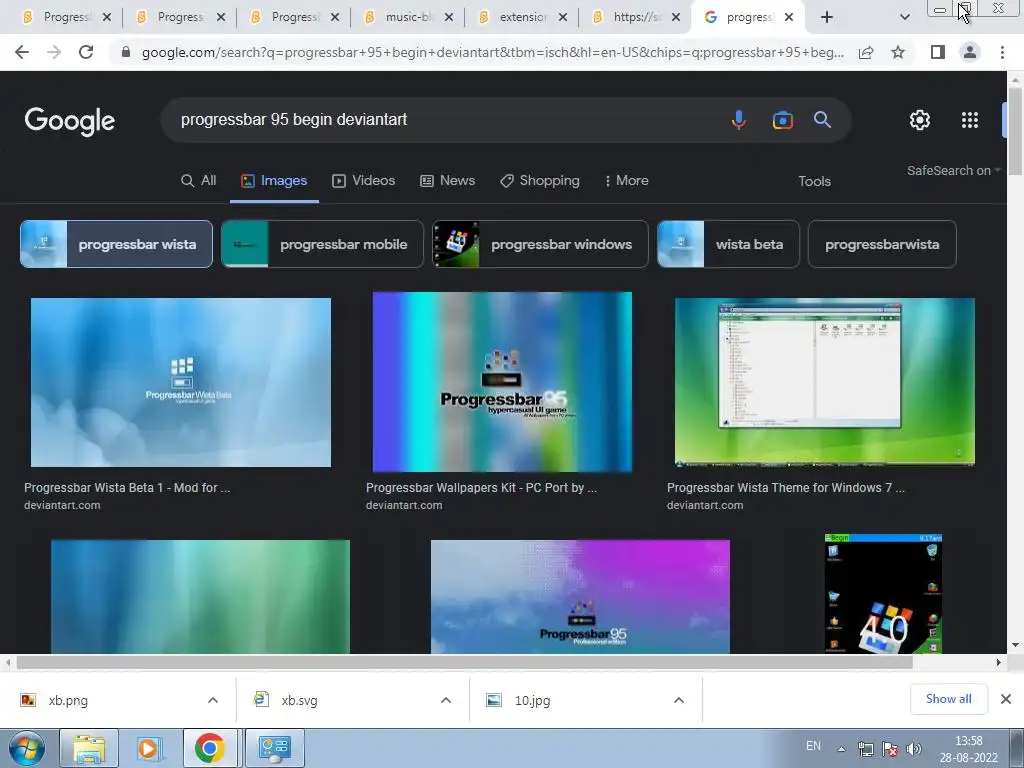The height and width of the screenshot is (768, 1024).
Task: Switch to Videos results
Action: (364, 181)
